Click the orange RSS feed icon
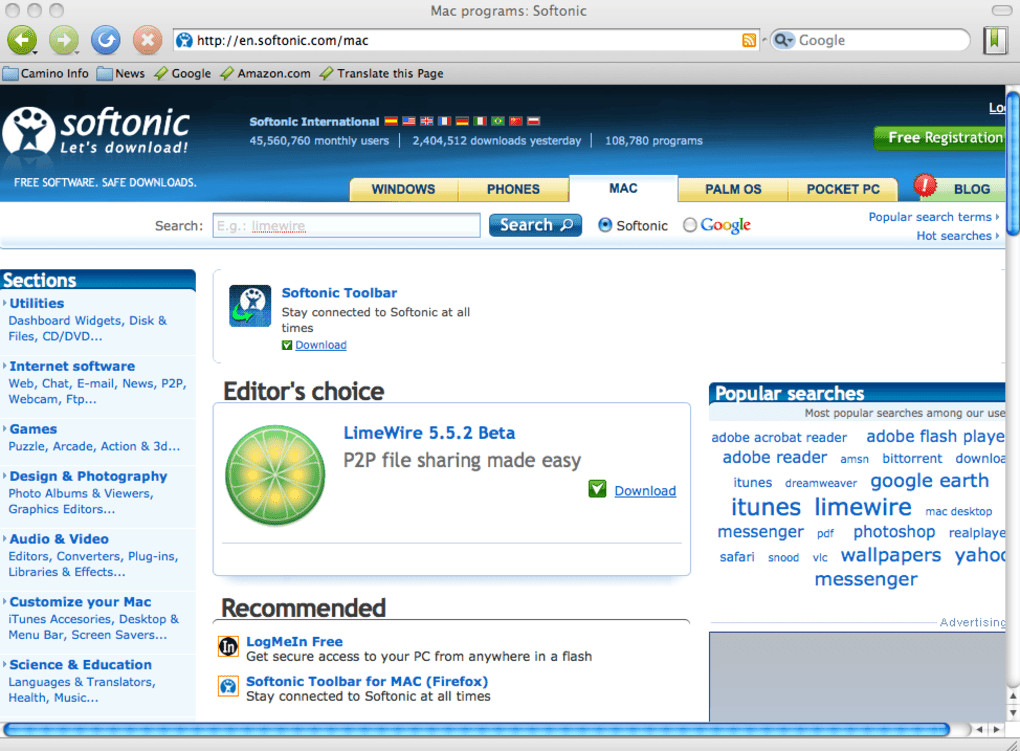This screenshot has width=1020, height=751. 749,40
